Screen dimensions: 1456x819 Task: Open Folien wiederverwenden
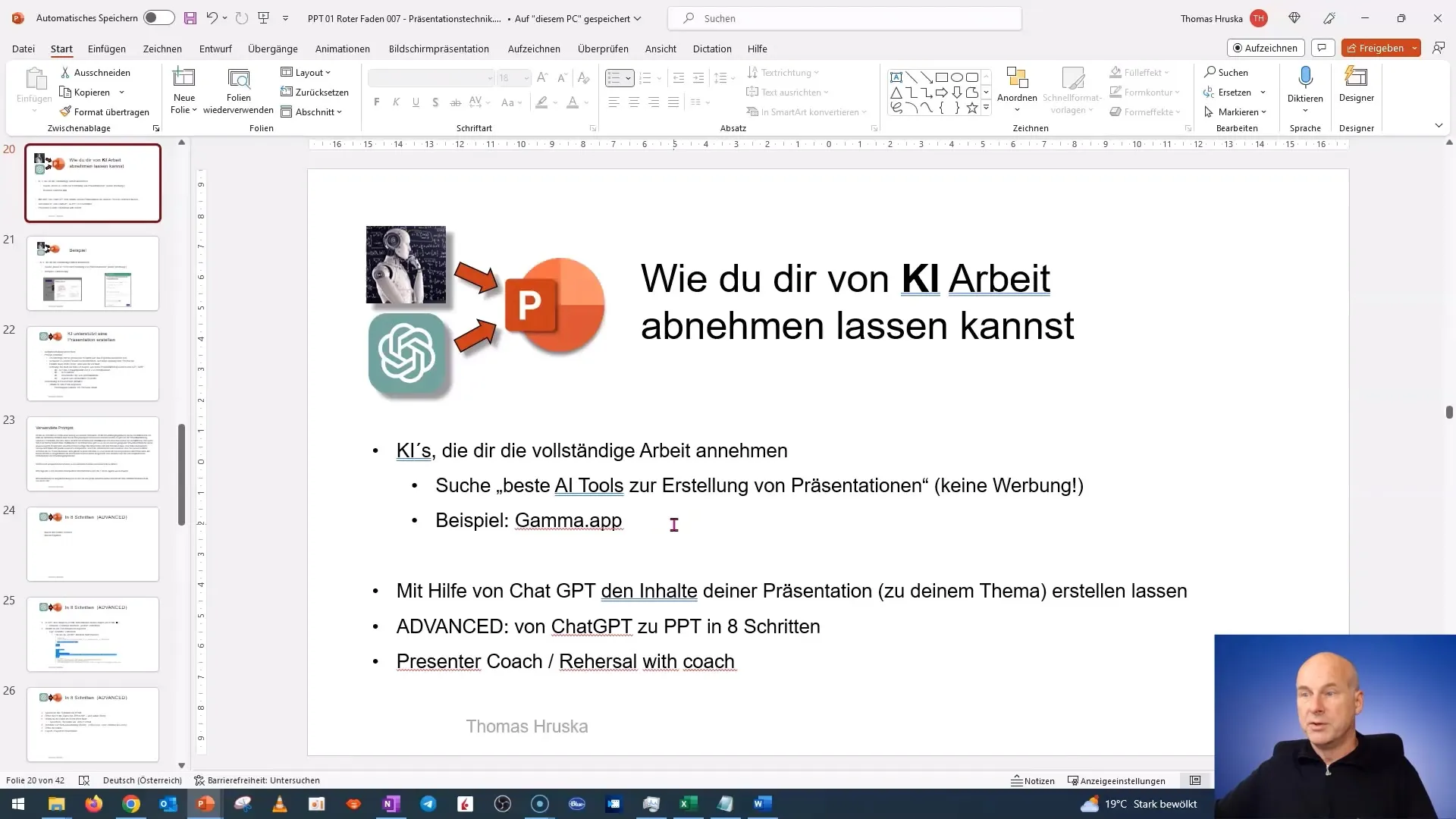239,91
